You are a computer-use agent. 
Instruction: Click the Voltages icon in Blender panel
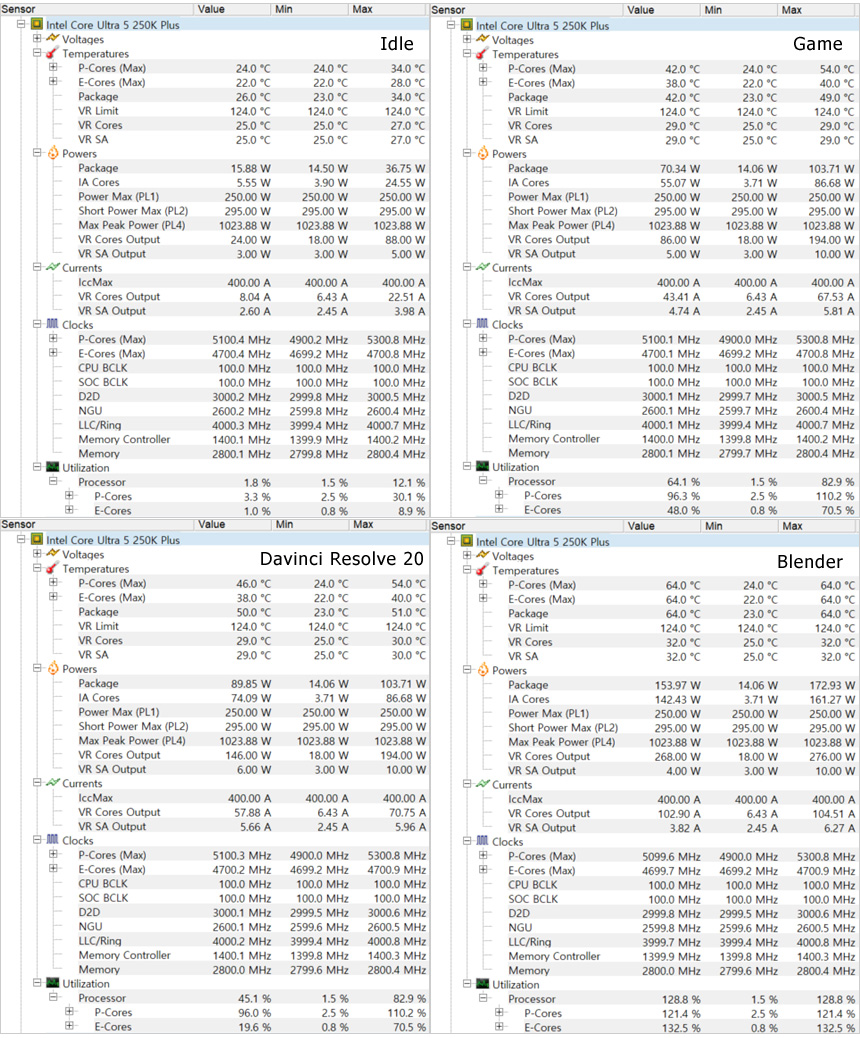tap(482, 556)
